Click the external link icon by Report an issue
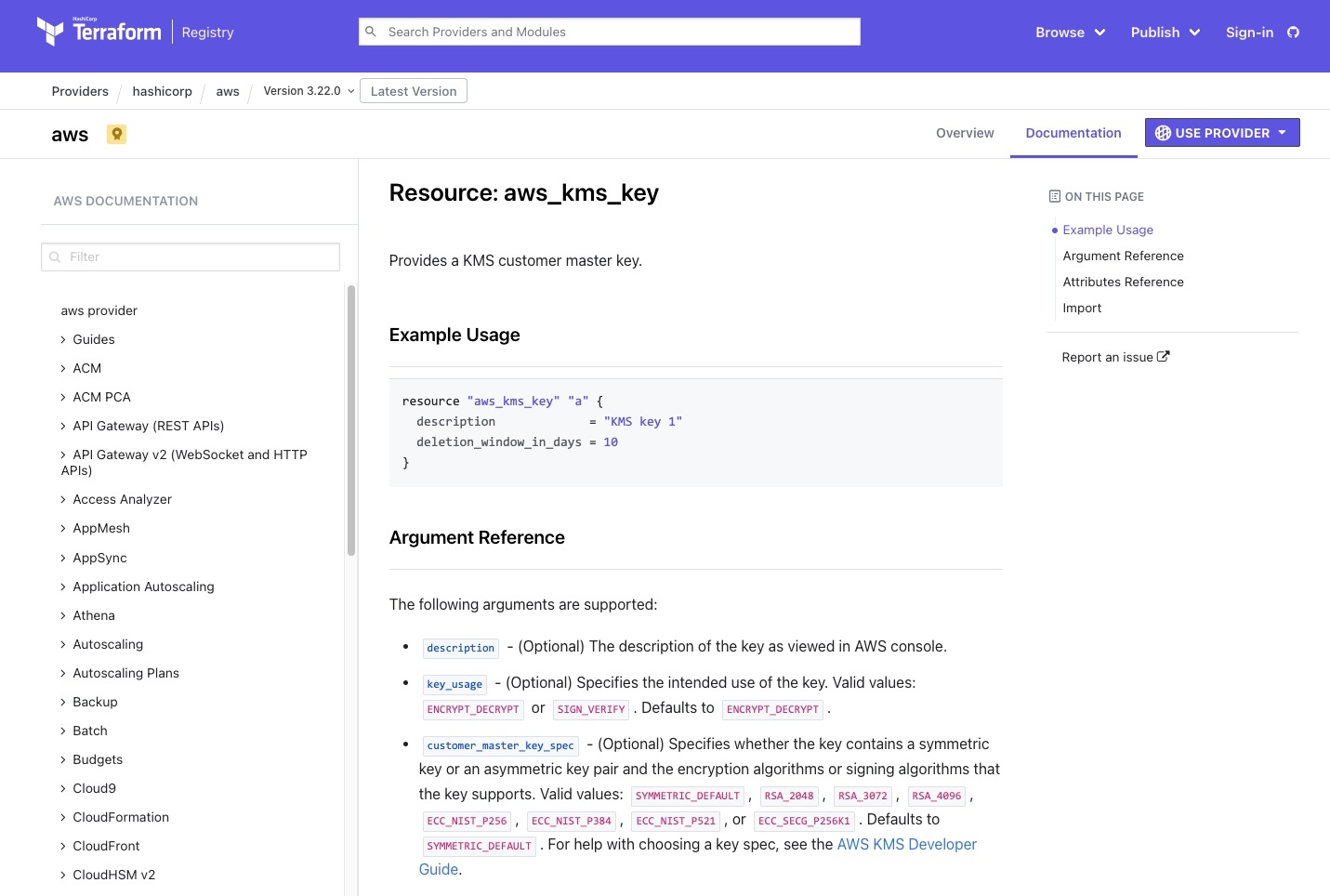Screen dimensions: 1330x896 (x=1164, y=357)
